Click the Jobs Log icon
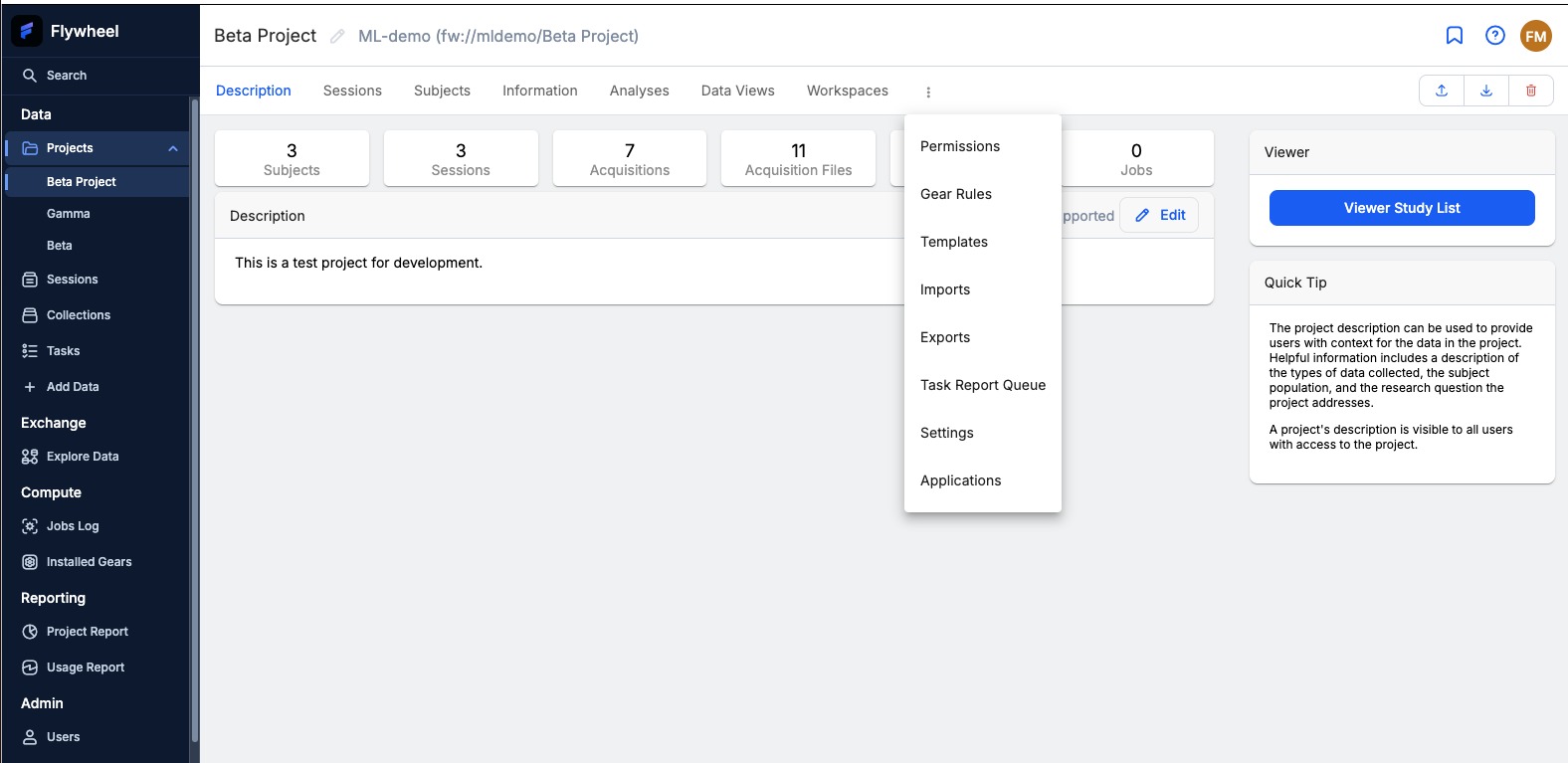 tap(30, 526)
